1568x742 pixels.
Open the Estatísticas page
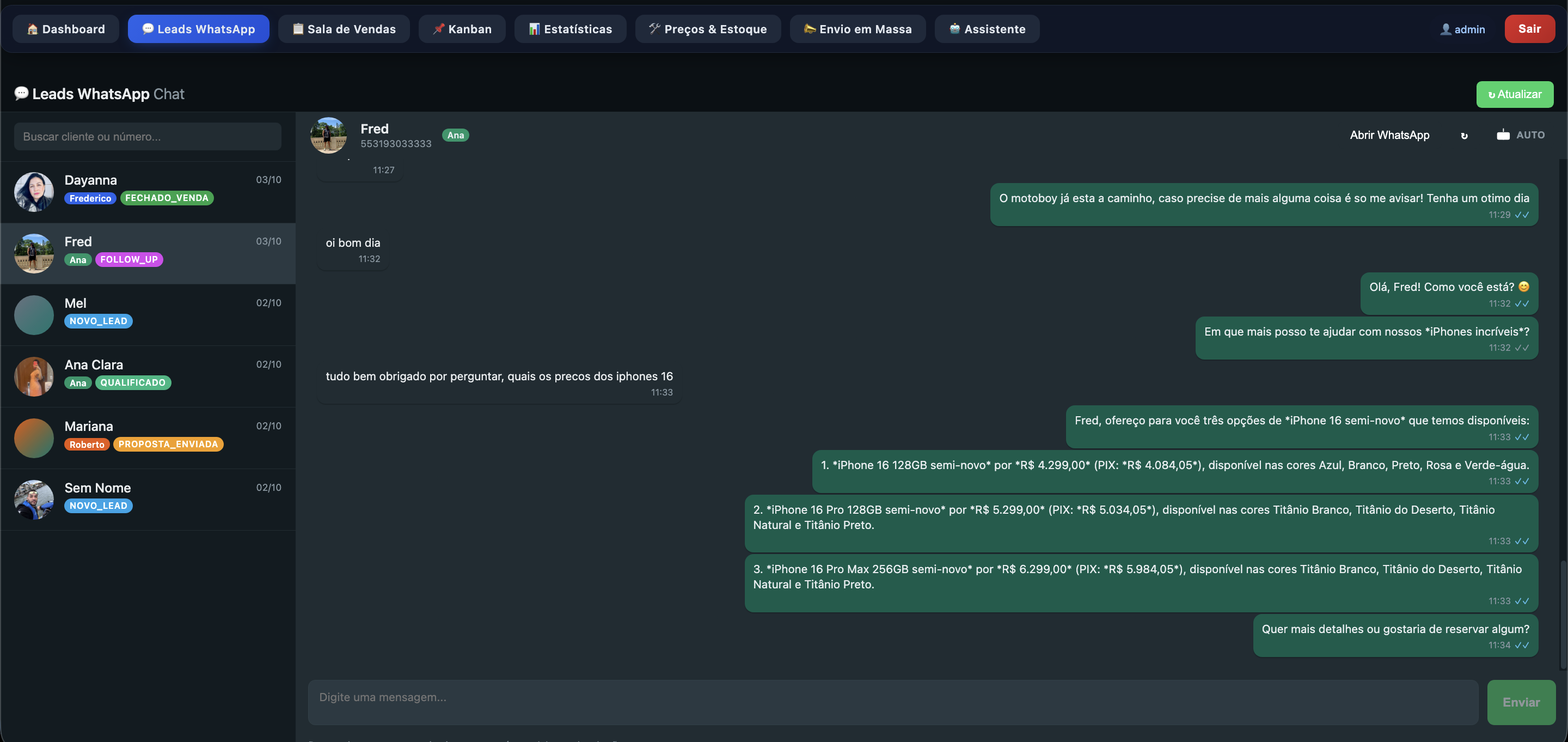tap(569, 29)
